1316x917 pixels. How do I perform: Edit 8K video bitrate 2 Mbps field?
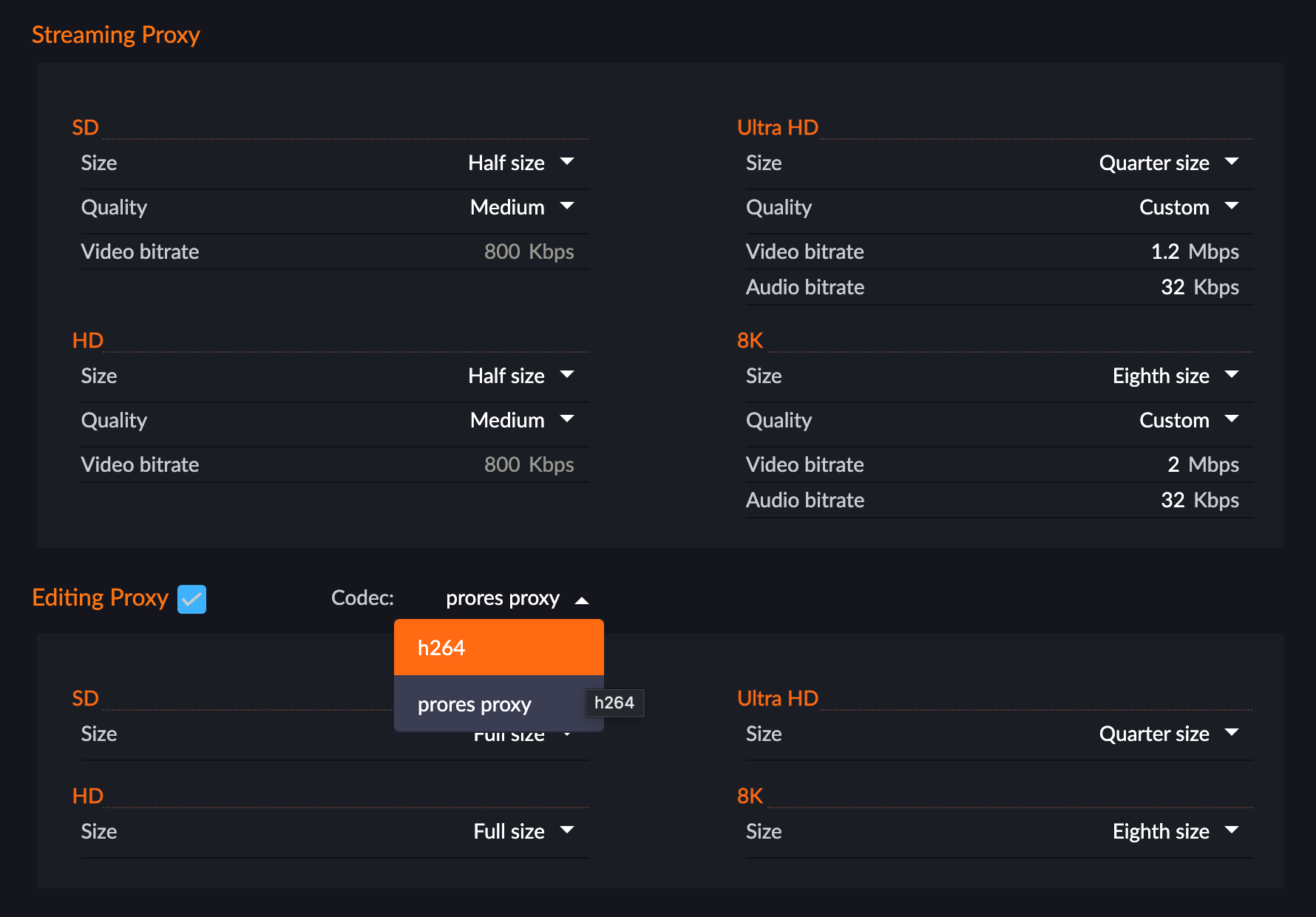[1173, 464]
